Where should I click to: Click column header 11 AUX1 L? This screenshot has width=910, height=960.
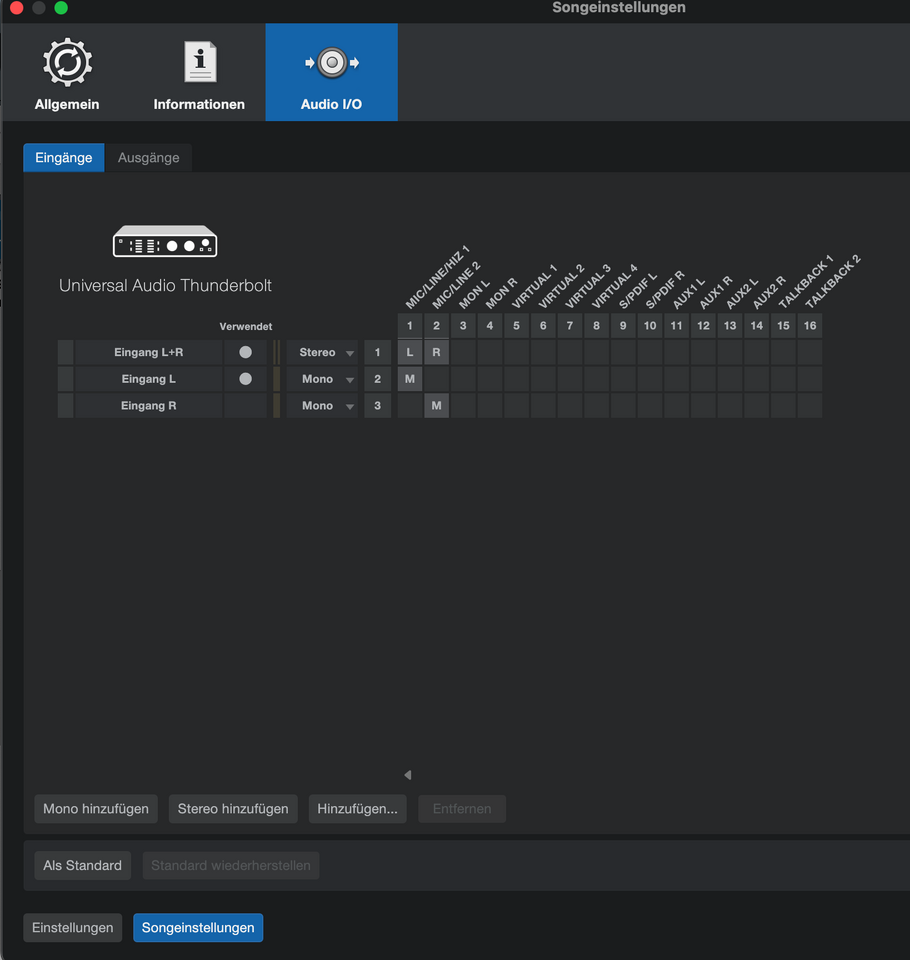677,326
